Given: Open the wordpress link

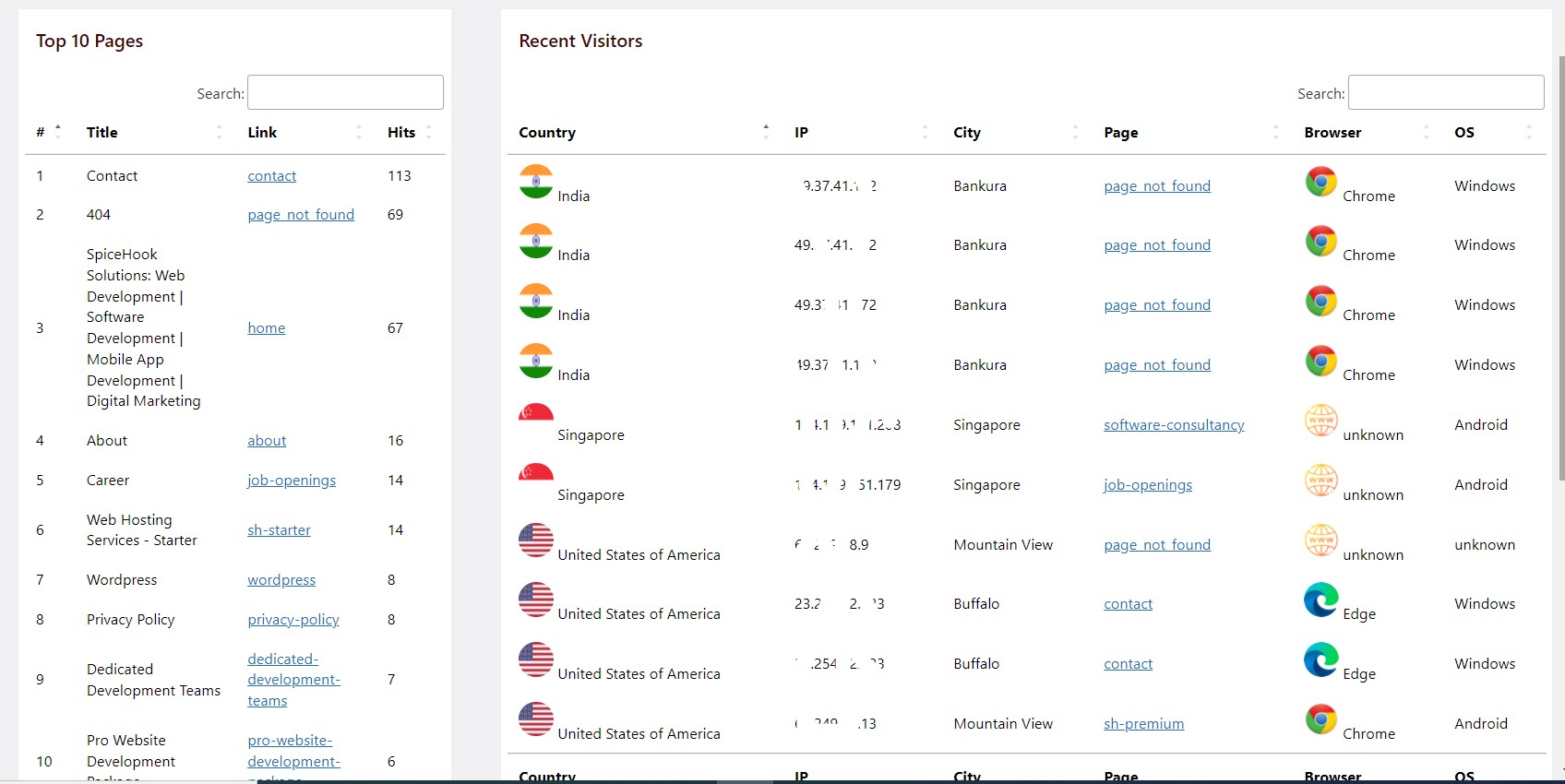Looking at the screenshot, I should click(281, 579).
